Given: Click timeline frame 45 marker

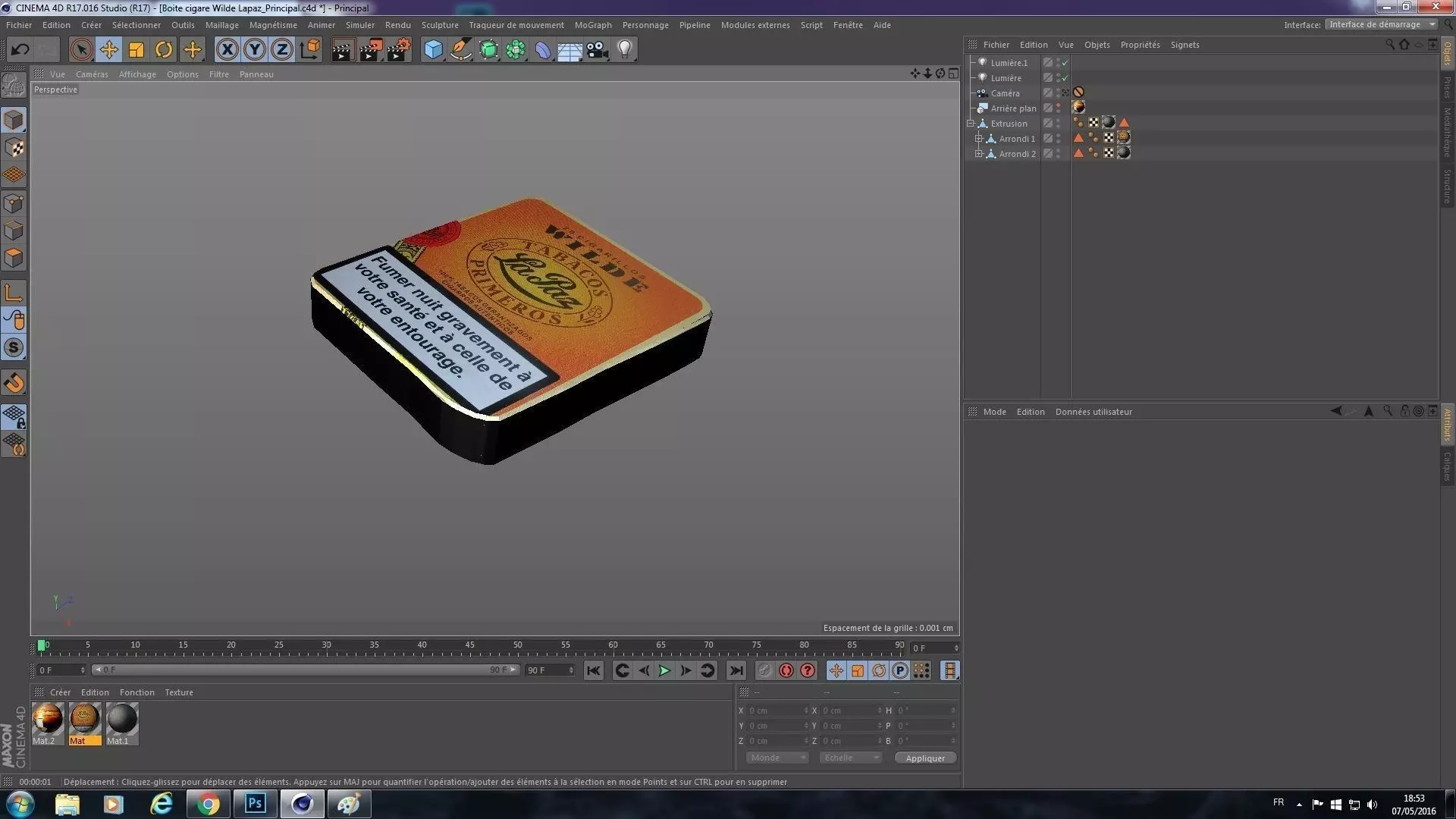Looking at the screenshot, I should (469, 645).
